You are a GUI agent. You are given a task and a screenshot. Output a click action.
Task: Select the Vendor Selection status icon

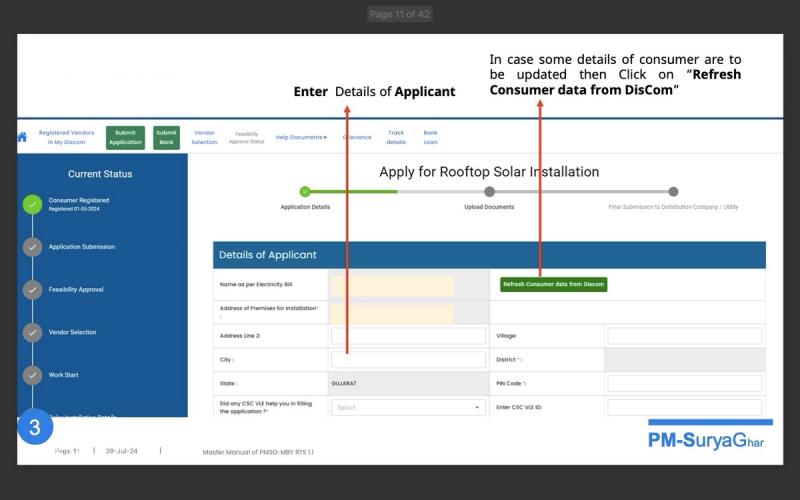coord(32,332)
